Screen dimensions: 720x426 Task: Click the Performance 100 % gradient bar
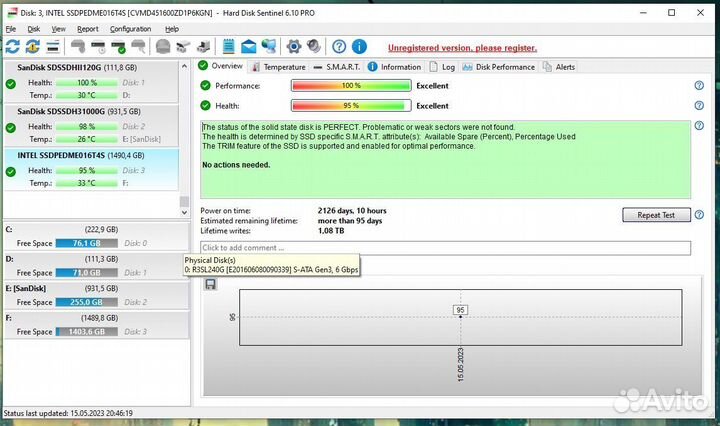(351, 85)
